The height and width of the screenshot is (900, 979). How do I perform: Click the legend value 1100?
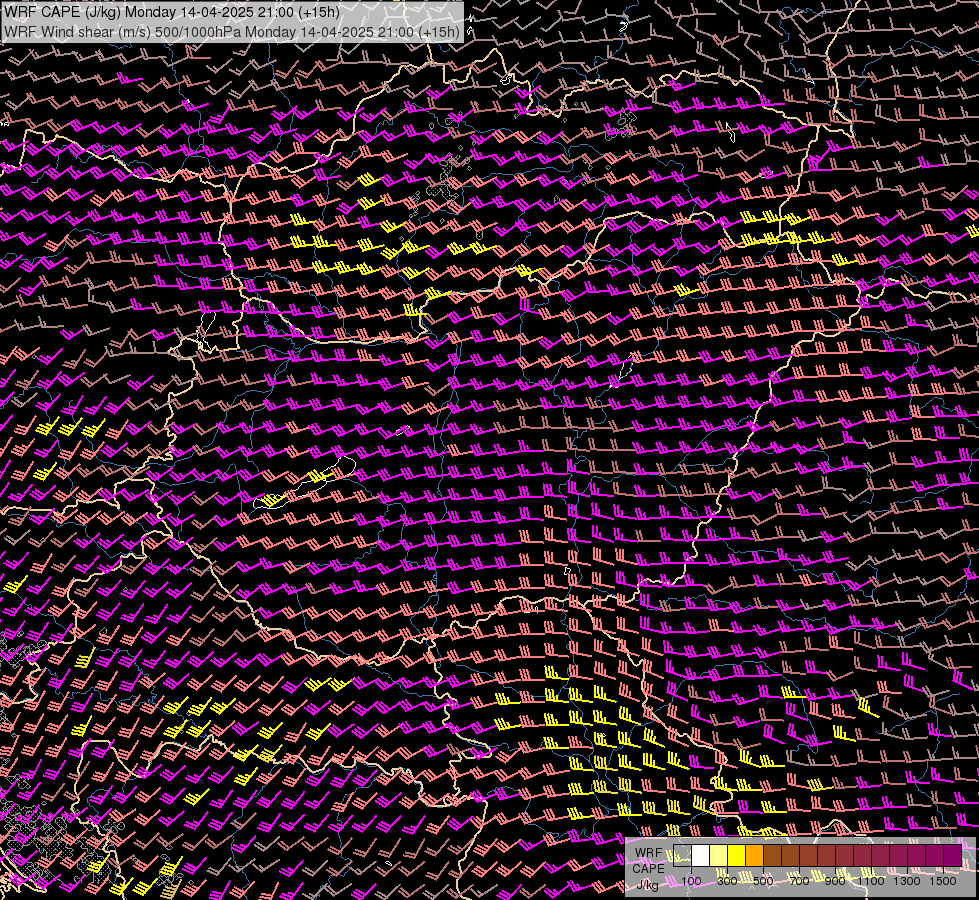[x=870, y=881]
